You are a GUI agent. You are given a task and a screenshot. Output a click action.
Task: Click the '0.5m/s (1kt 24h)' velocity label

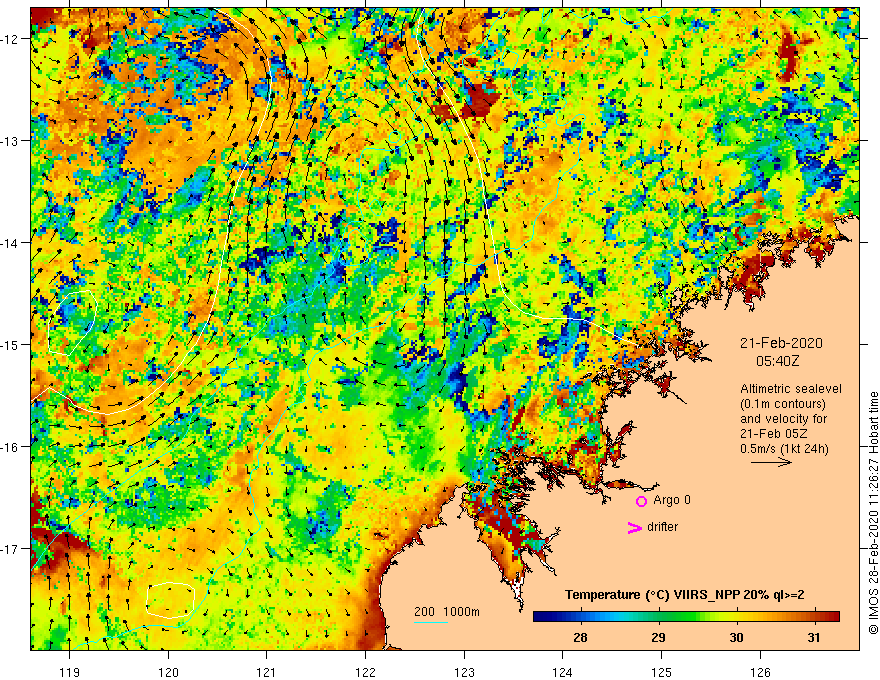(784, 449)
